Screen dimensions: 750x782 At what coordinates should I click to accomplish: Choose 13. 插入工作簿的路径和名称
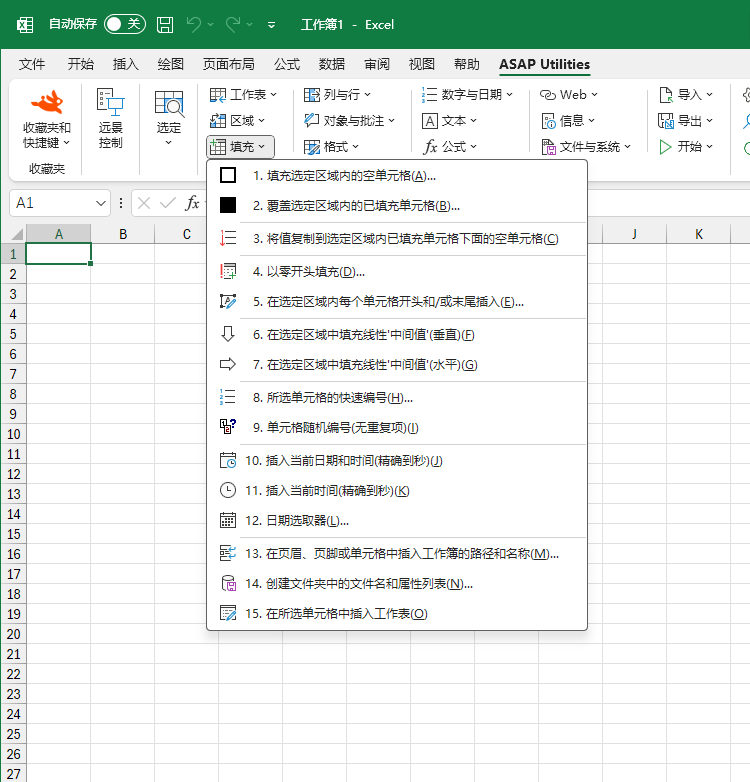point(397,554)
